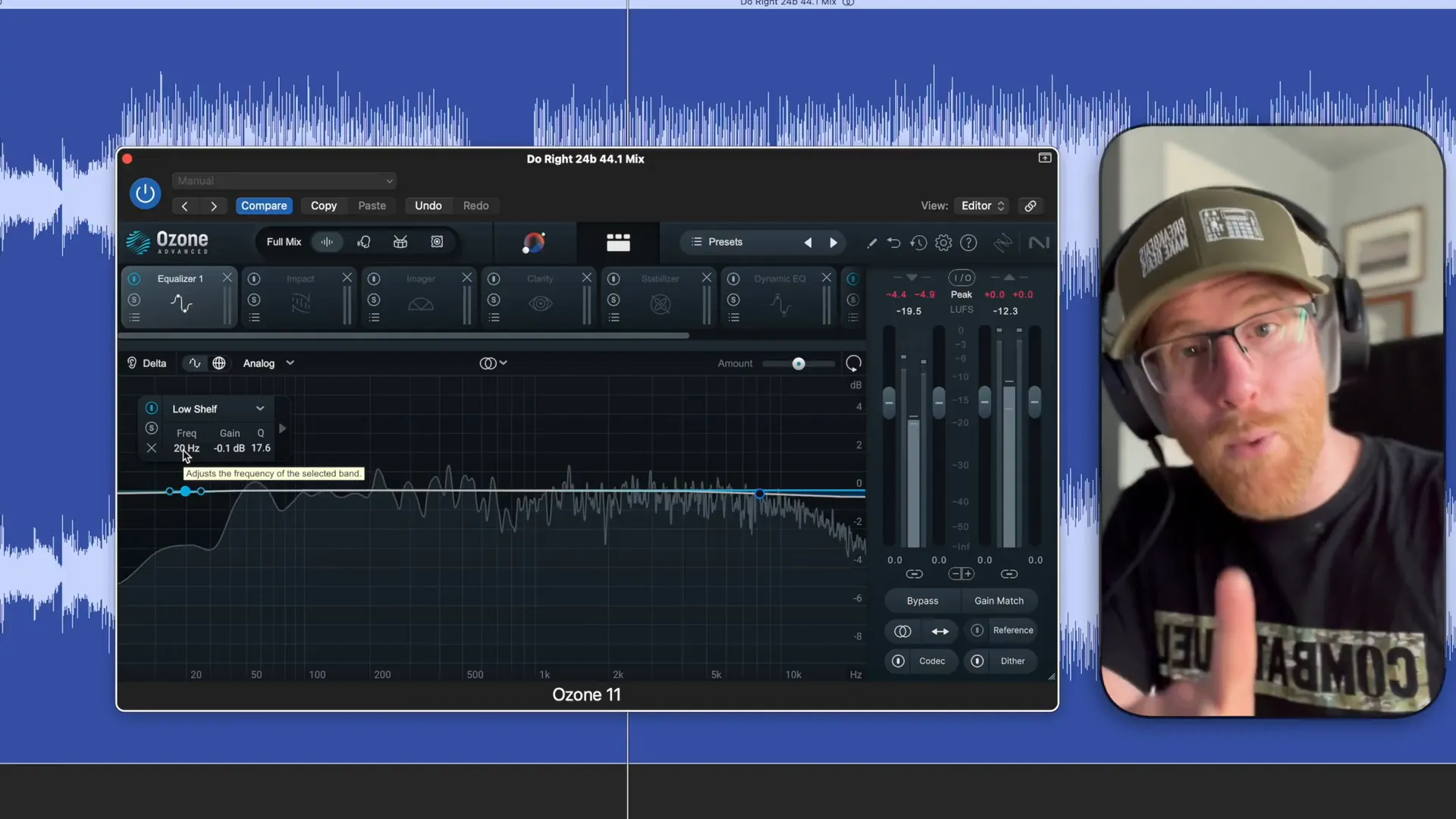1456x819 pixels.
Task: Select the Clarity module tab
Action: [541, 297]
